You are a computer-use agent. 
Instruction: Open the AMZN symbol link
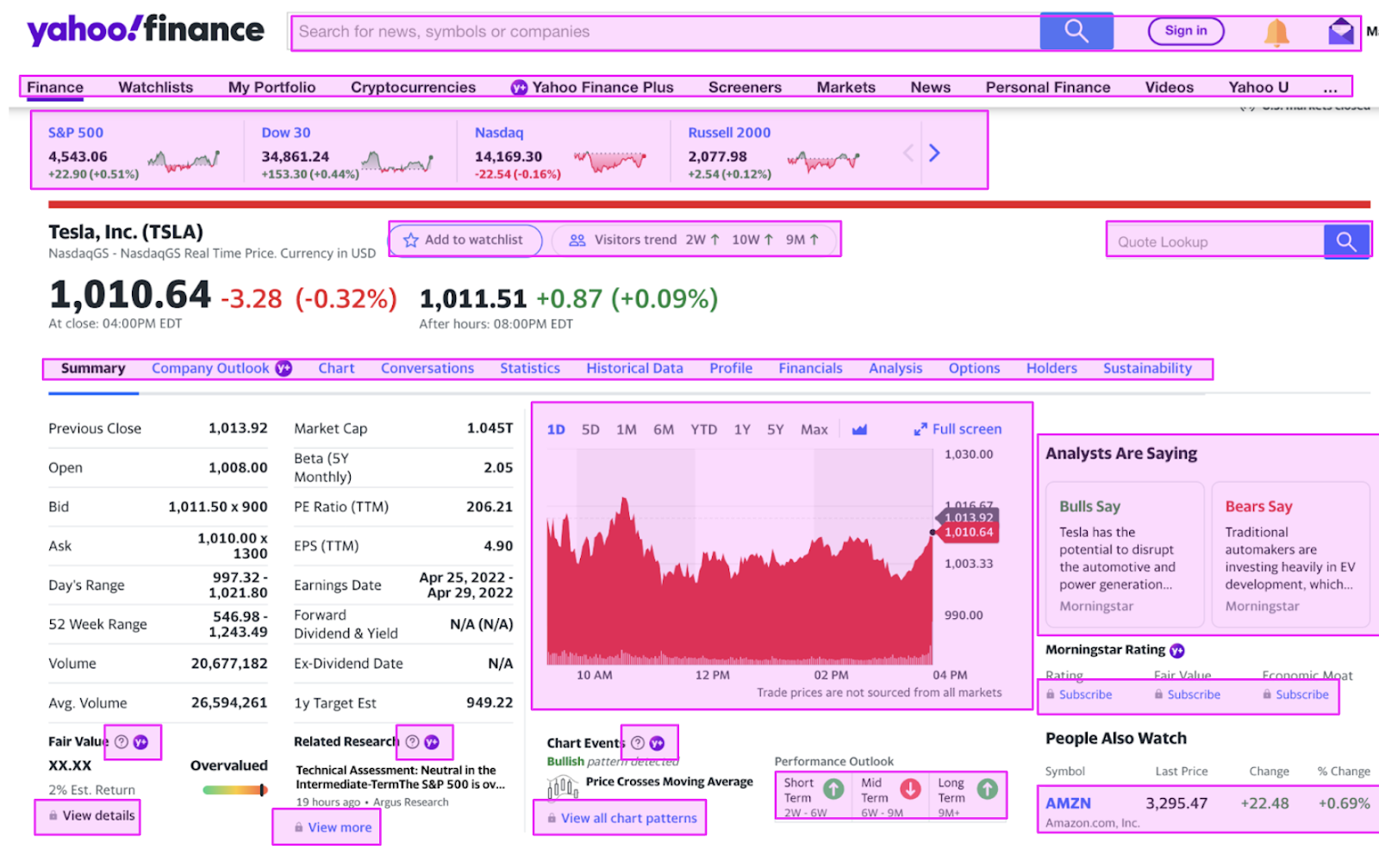click(1068, 802)
